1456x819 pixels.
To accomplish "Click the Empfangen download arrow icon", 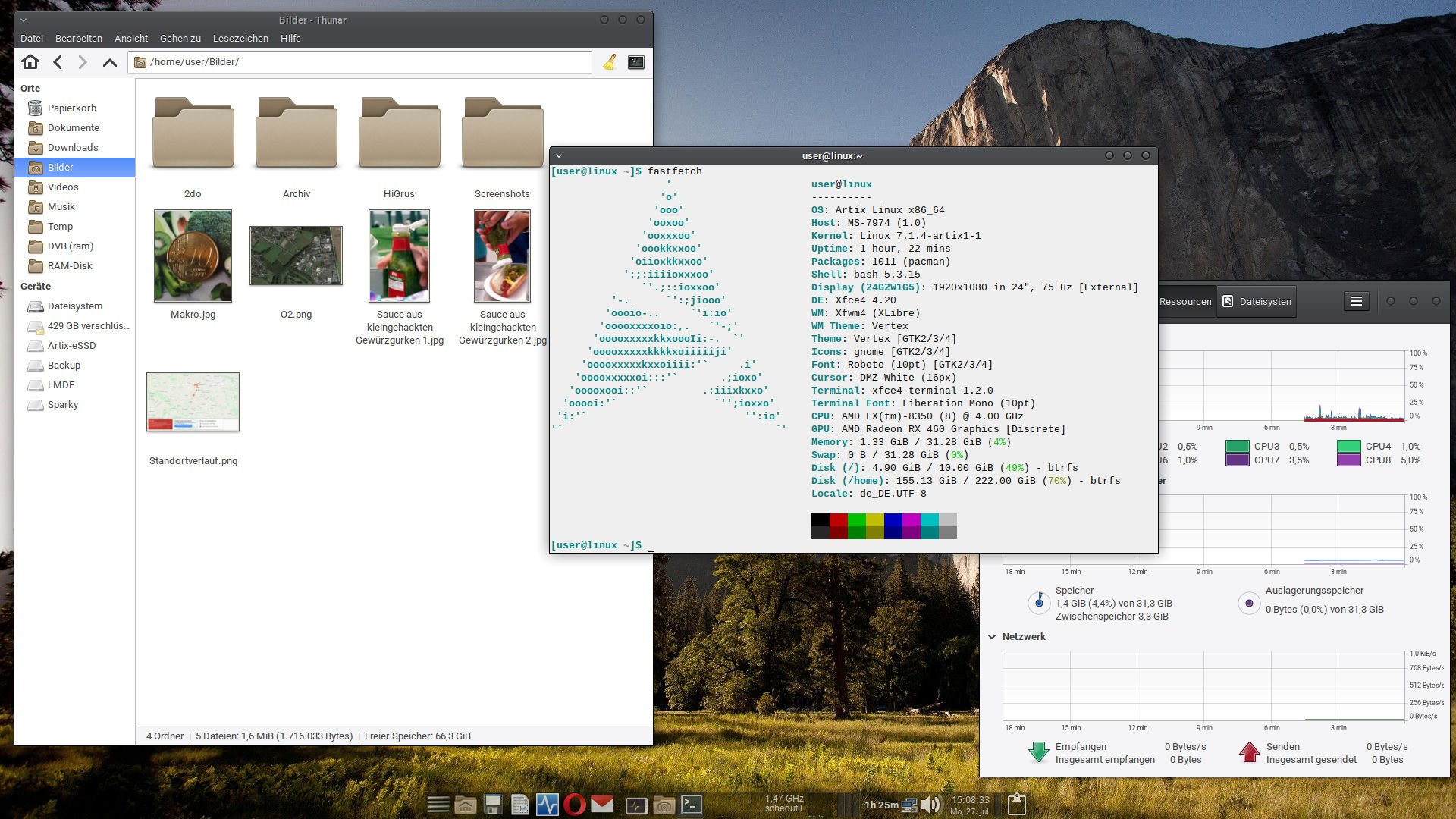I will 1039,752.
